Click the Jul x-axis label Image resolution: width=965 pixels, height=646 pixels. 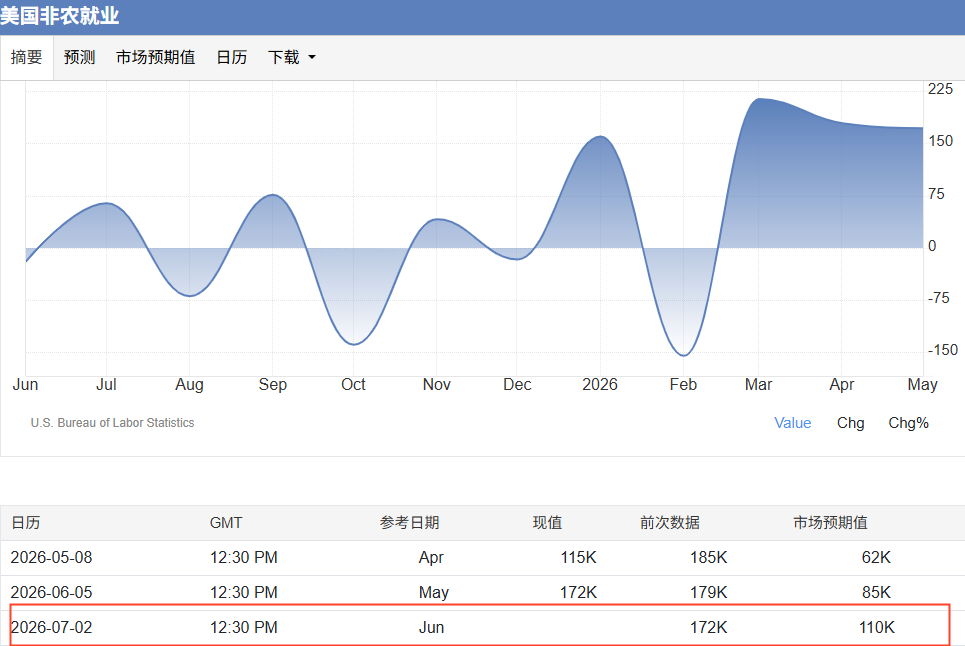[x=106, y=385]
